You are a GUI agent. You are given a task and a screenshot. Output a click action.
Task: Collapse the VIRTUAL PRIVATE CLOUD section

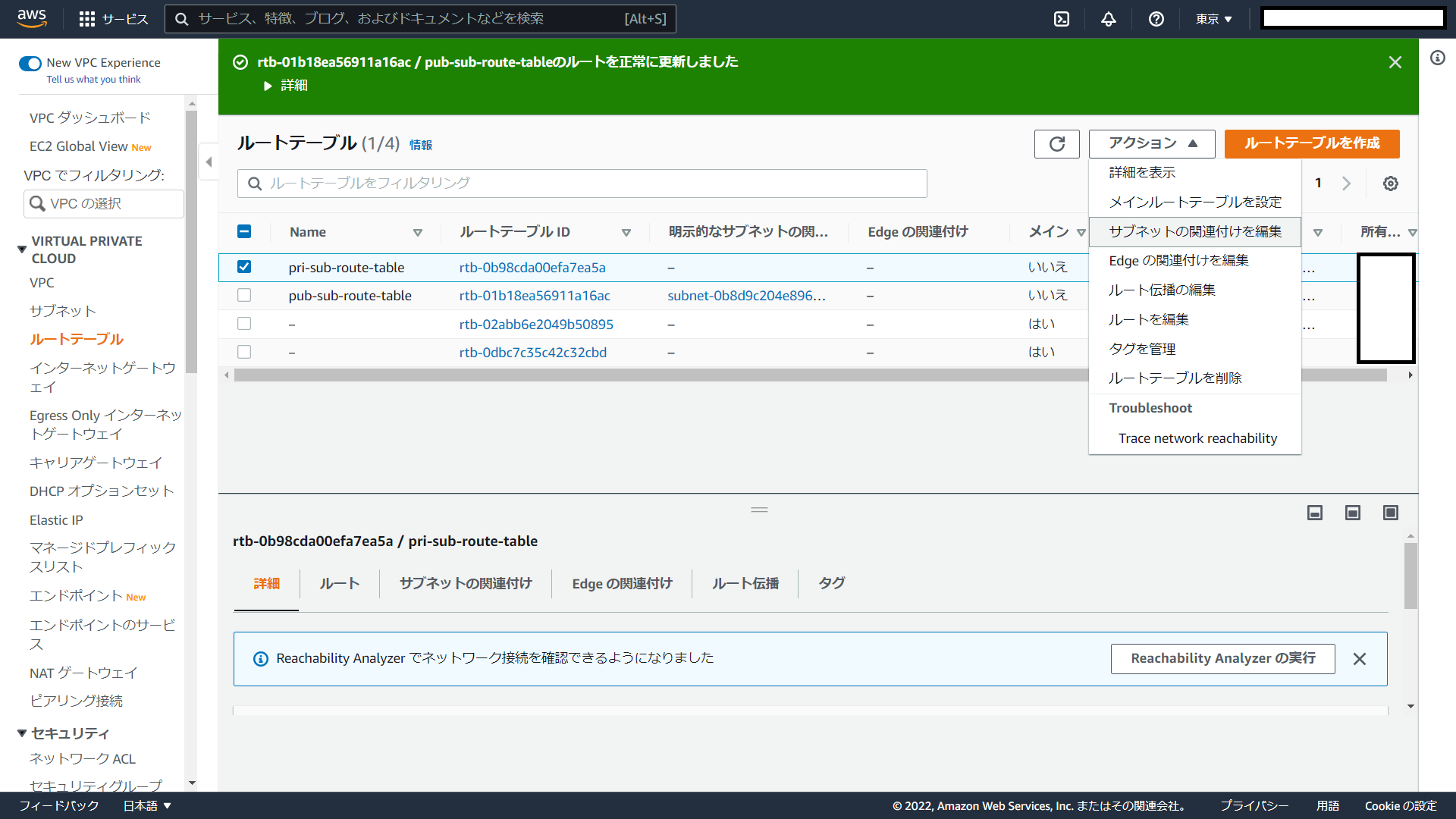pos(22,249)
